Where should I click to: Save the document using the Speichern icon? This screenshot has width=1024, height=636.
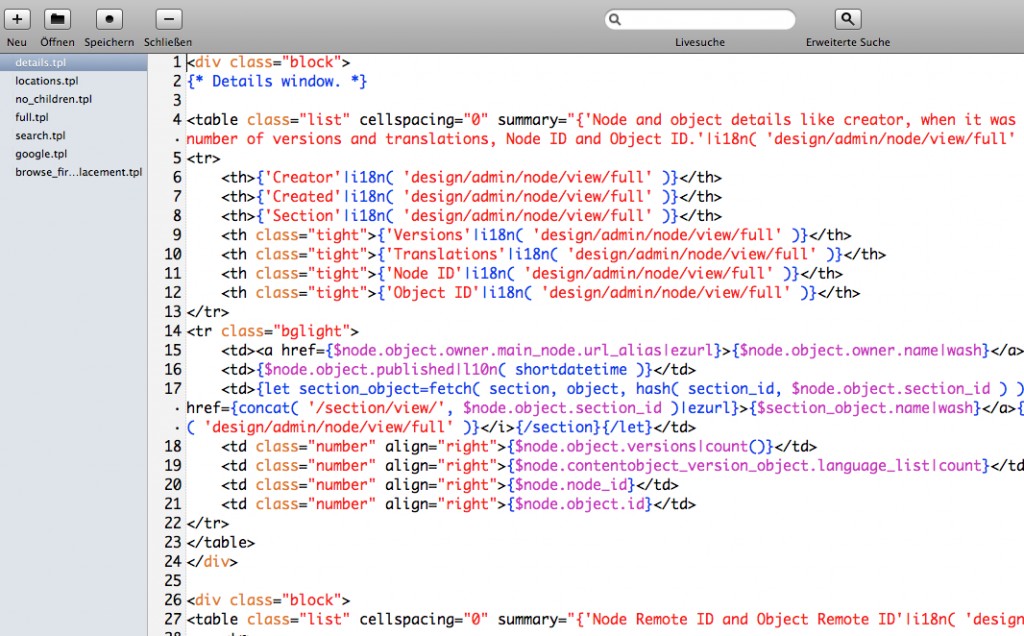(109, 19)
